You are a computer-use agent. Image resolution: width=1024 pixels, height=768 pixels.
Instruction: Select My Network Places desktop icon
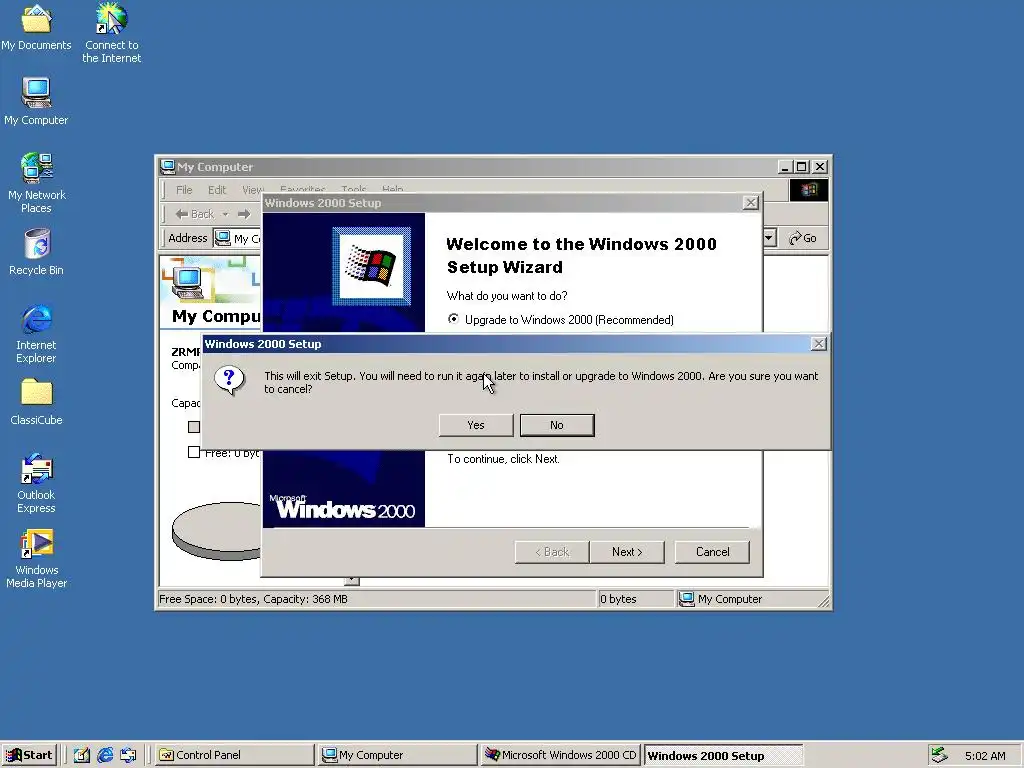coord(37,183)
